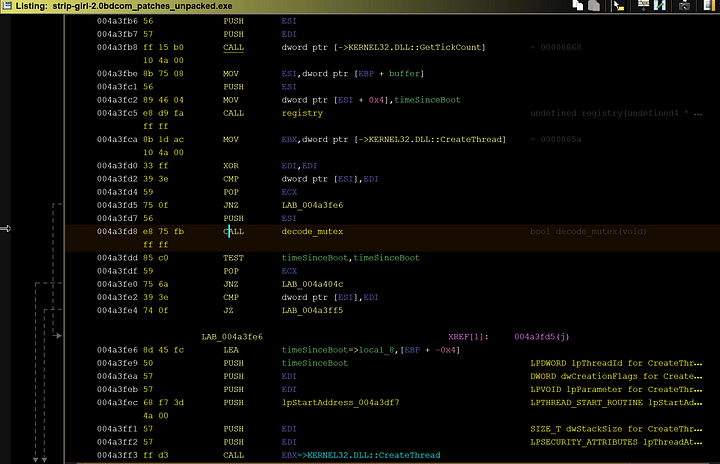
Task: Select the LPVOID lpParameter comment
Action: pyautogui.click(x=616, y=390)
